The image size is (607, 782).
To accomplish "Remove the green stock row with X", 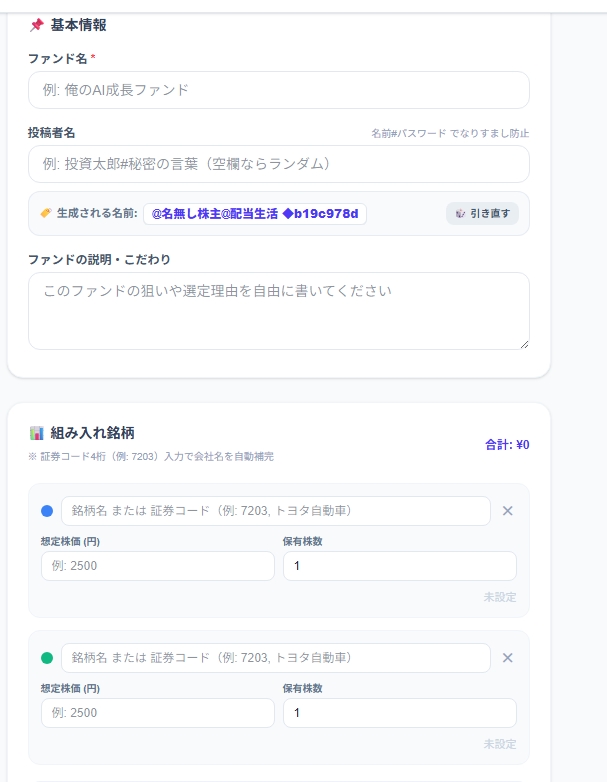I will tap(508, 658).
